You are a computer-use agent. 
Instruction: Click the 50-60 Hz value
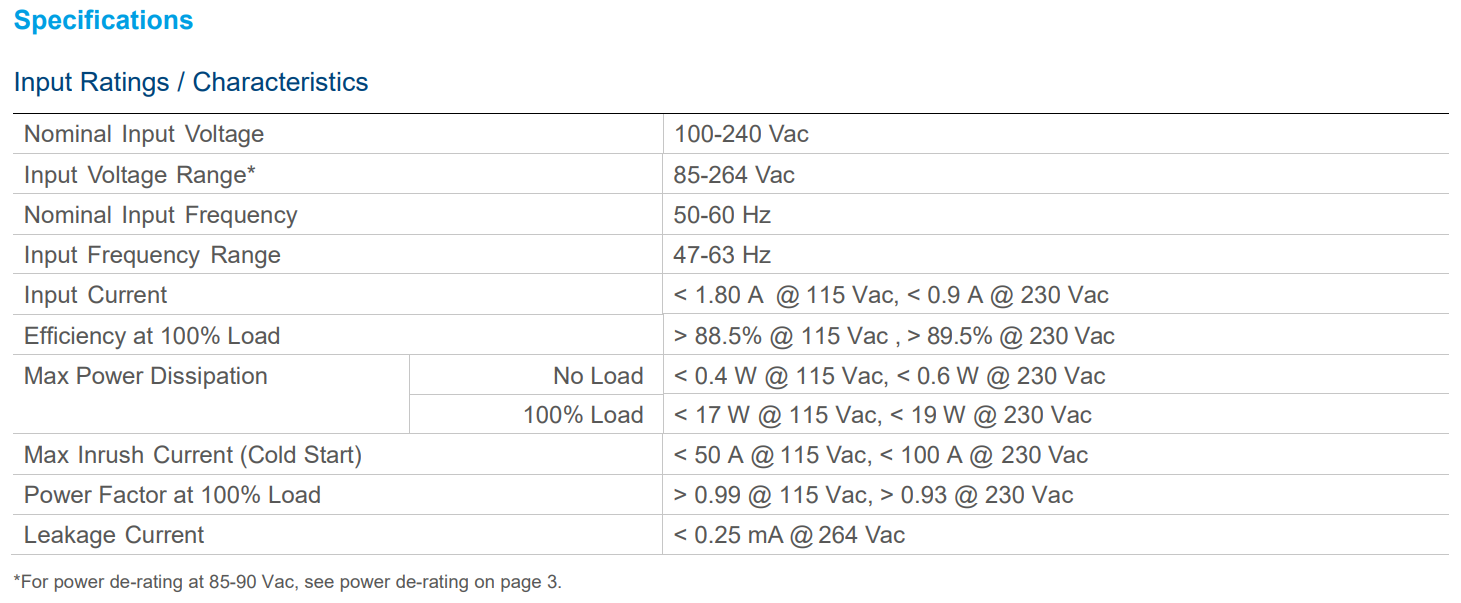(722, 215)
